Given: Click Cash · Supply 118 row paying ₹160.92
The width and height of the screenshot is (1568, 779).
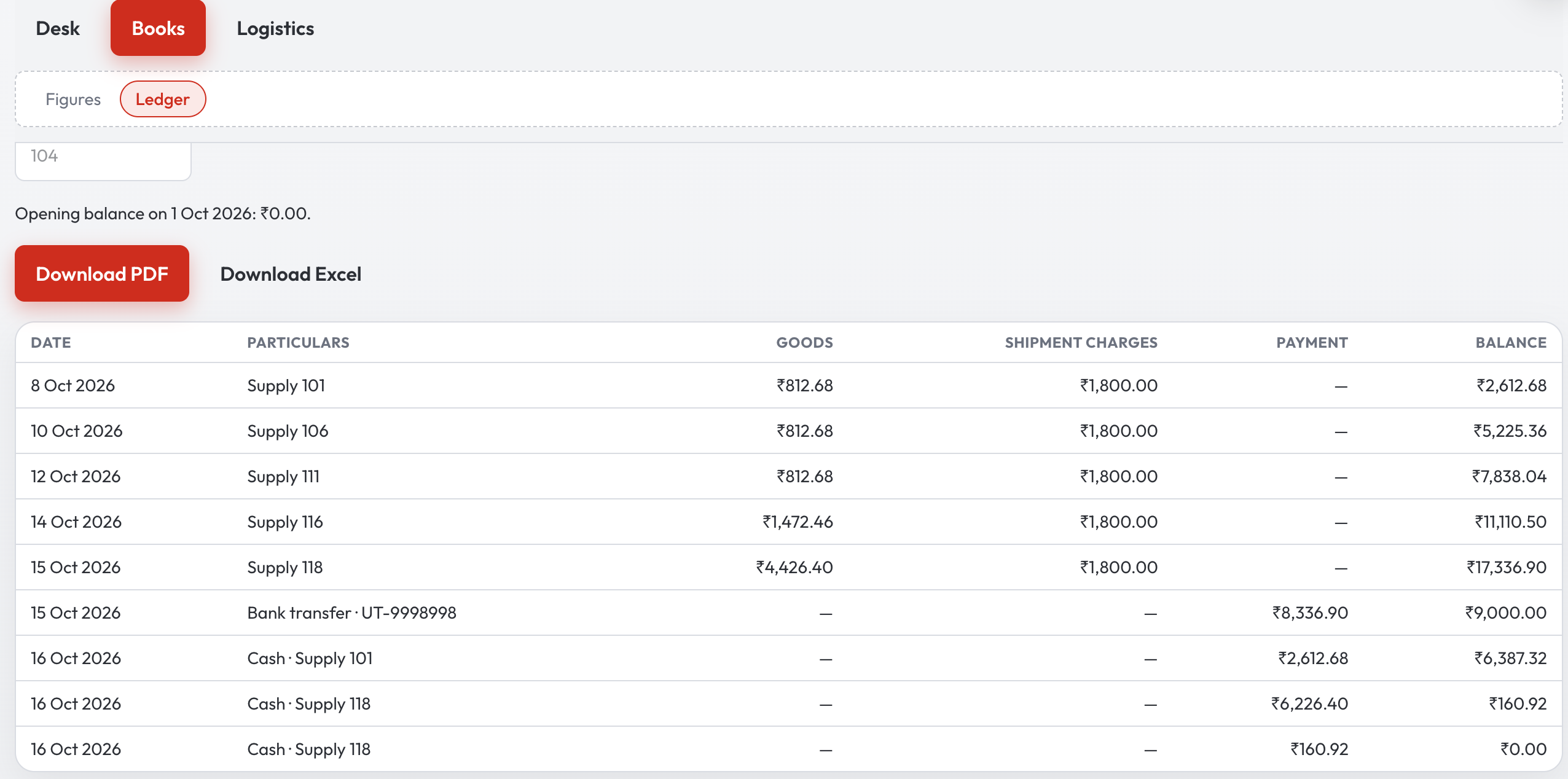Looking at the screenshot, I should 788,749.
